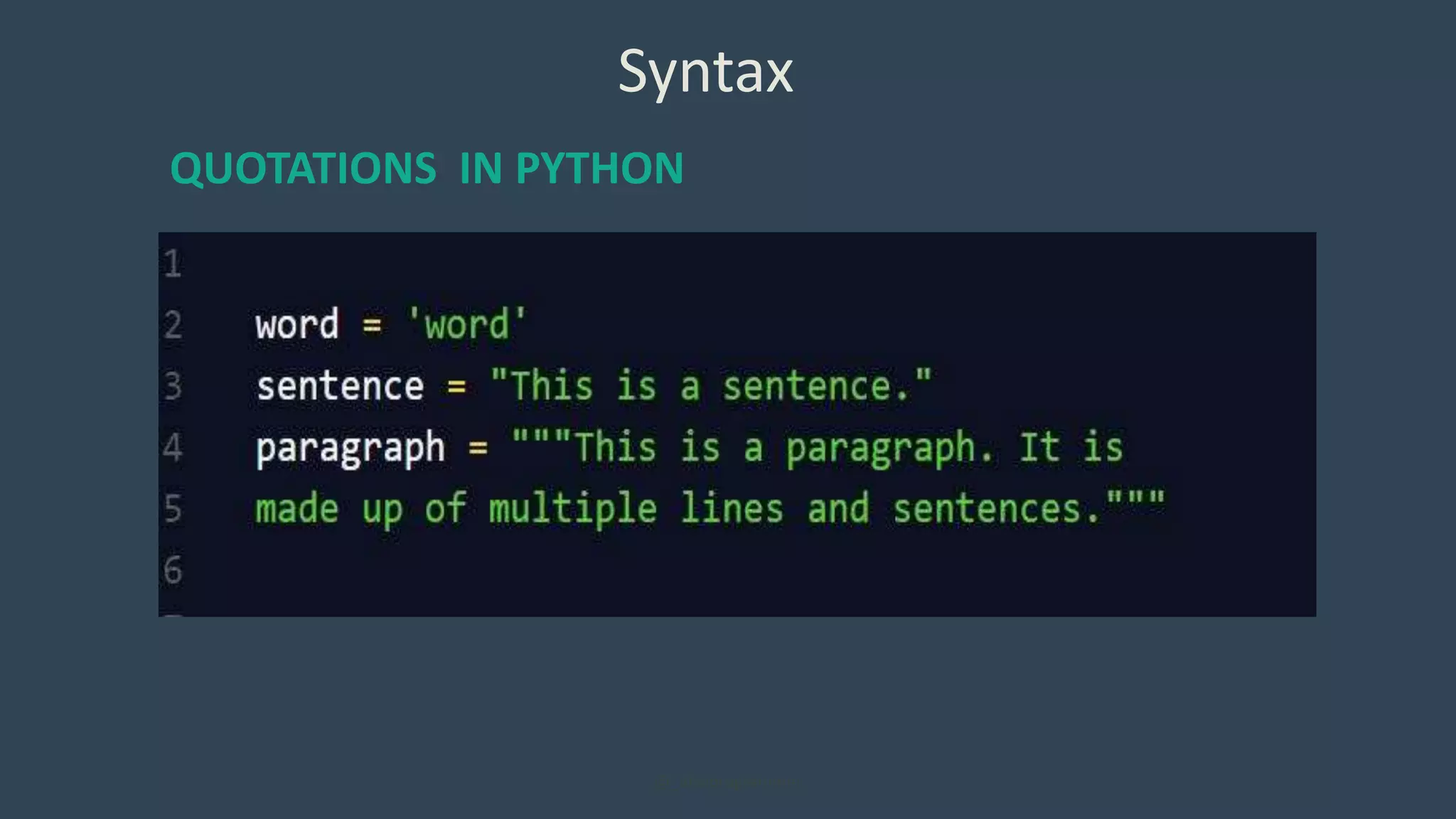Screen dimensions: 1456x819
Task: Click the text 'made up of multiple lines and sentences.'
Action: coord(678,510)
